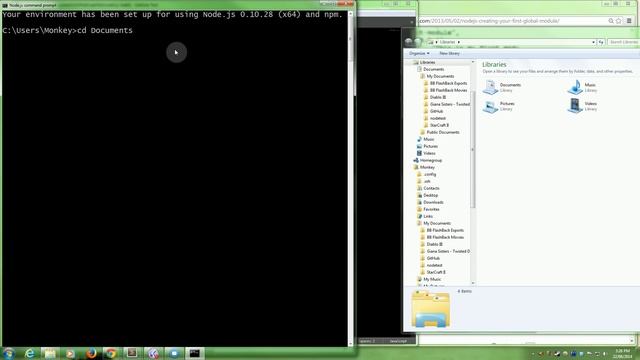This screenshot has height=360, width=640.
Task: Open the Music library icon in the Libraries pane
Action: point(575,87)
